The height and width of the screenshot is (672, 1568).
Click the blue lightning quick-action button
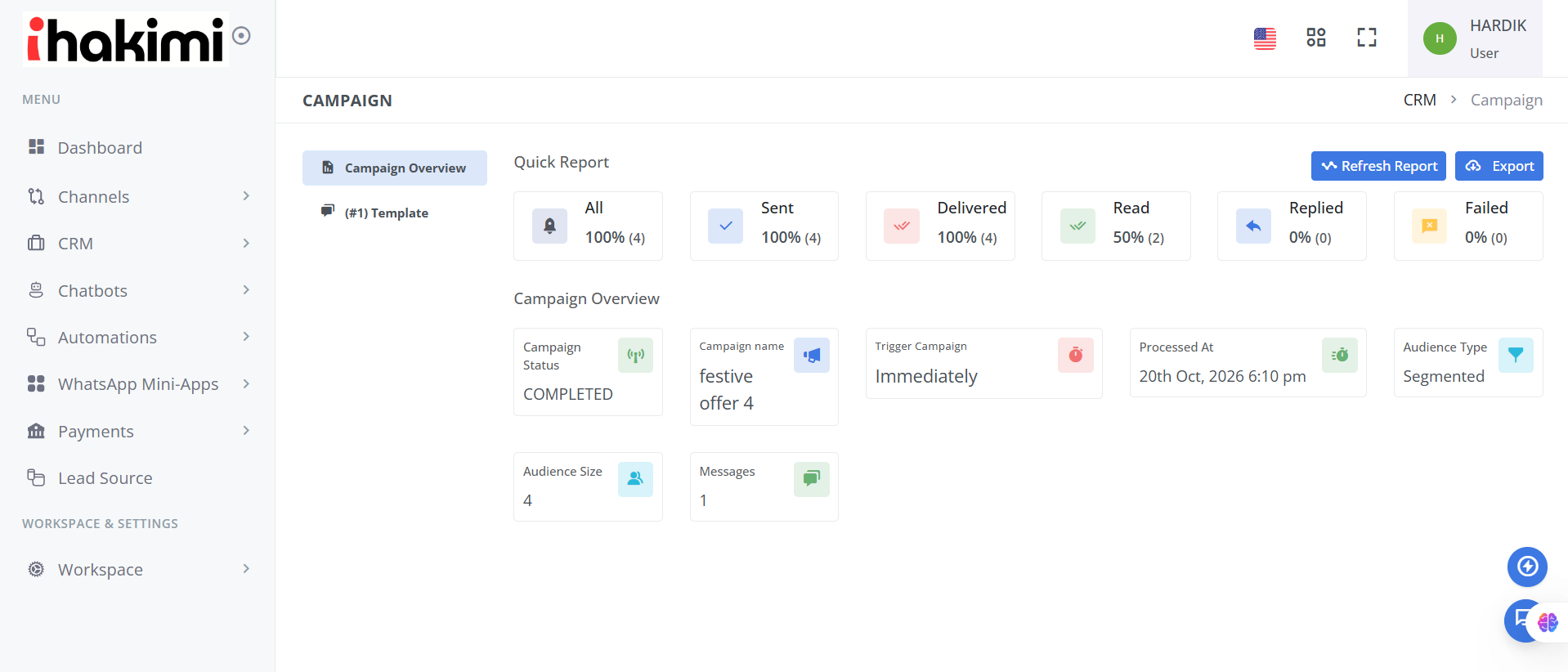point(1528,567)
